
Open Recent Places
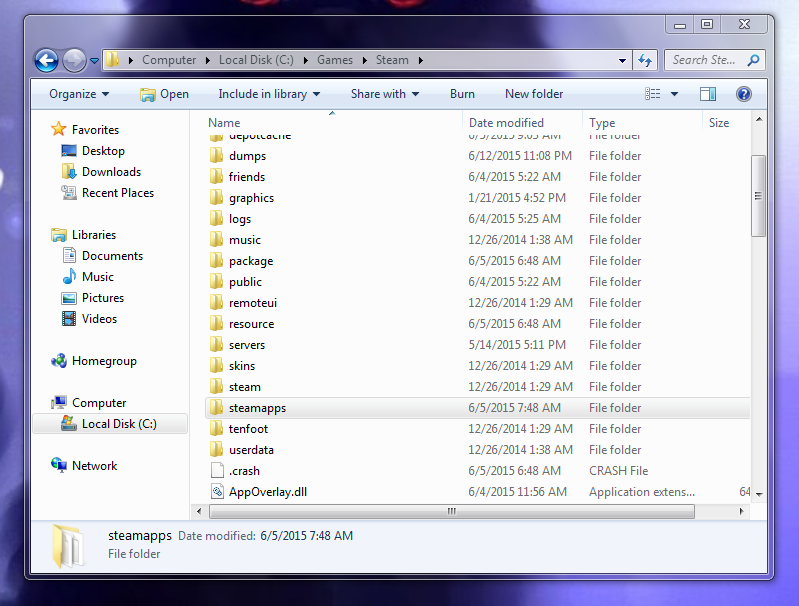pyautogui.click(x=118, y=193)
